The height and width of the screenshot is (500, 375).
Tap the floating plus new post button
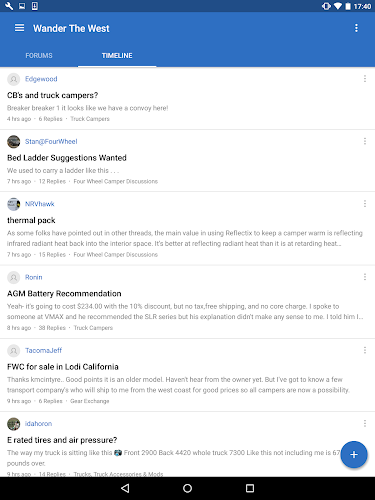pos(354,454)
